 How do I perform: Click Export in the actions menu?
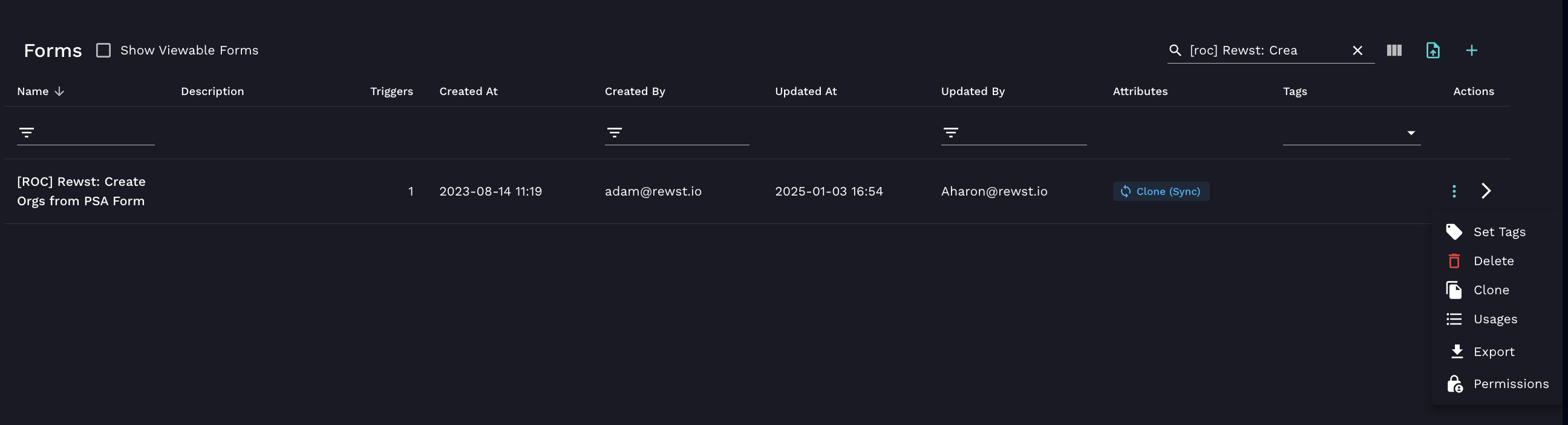click(1493, 352)
